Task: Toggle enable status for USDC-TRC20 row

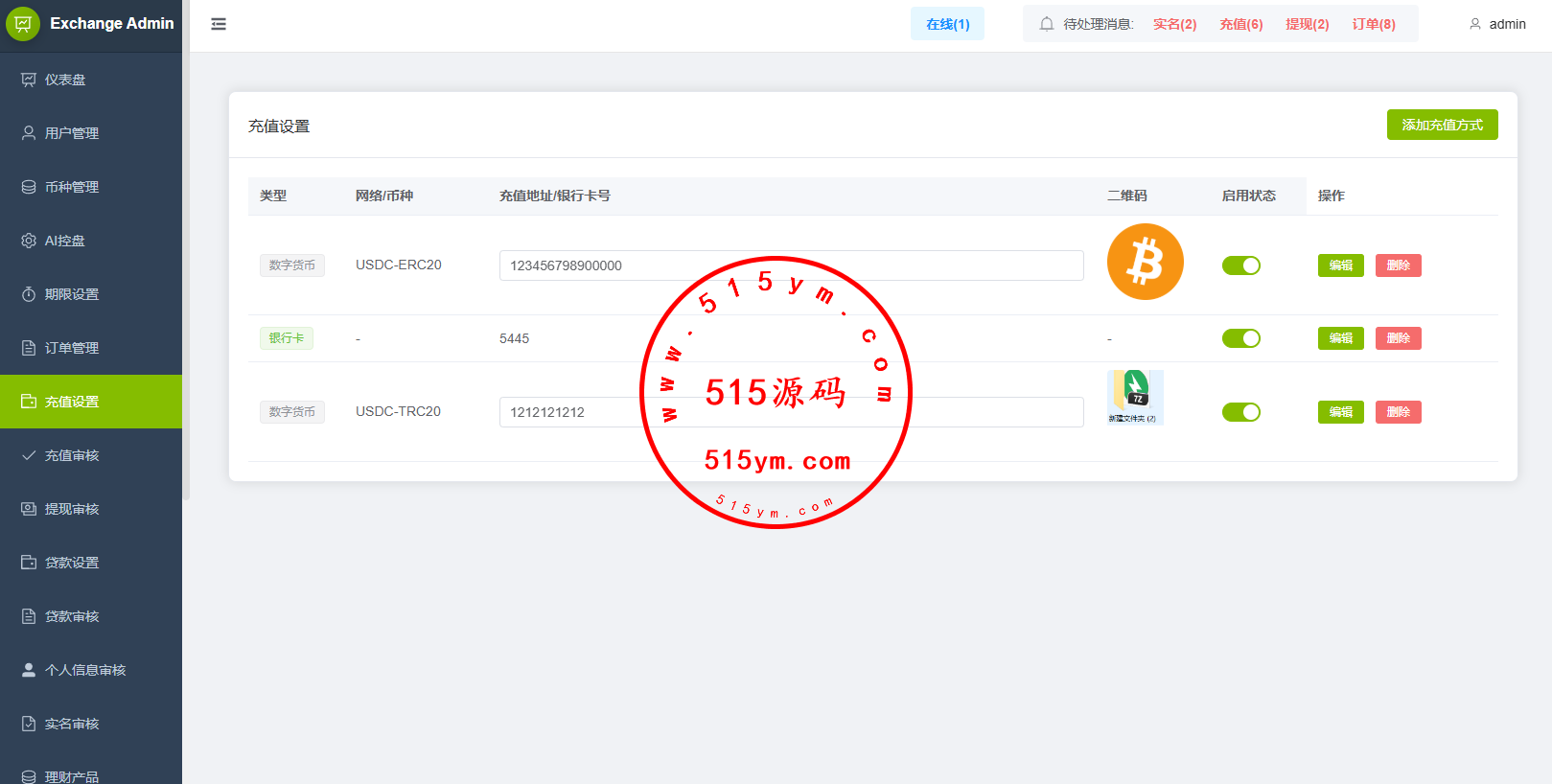Action: point(1241,412)
